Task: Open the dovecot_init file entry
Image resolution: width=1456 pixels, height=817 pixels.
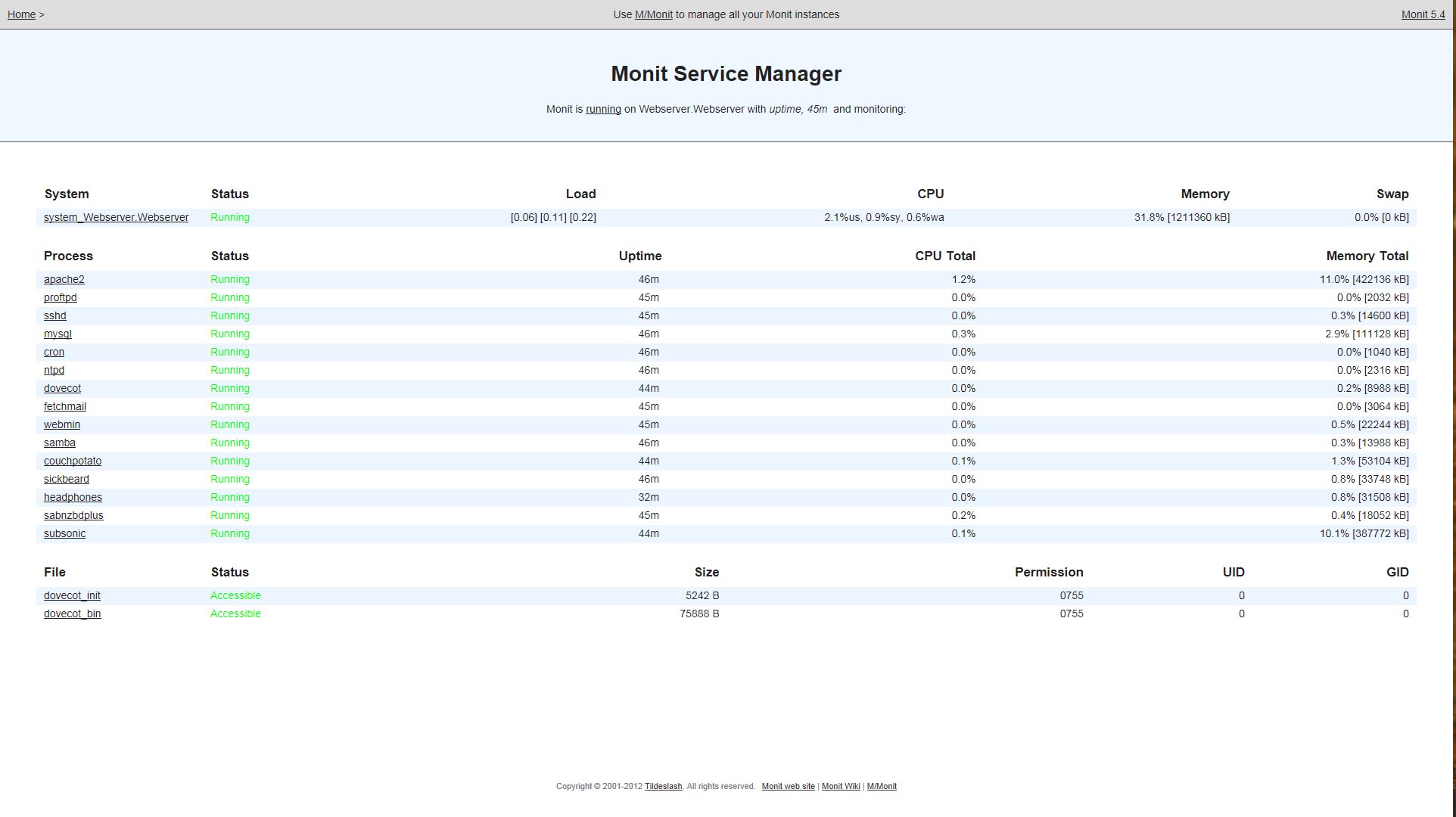Action: coord(72,595)
